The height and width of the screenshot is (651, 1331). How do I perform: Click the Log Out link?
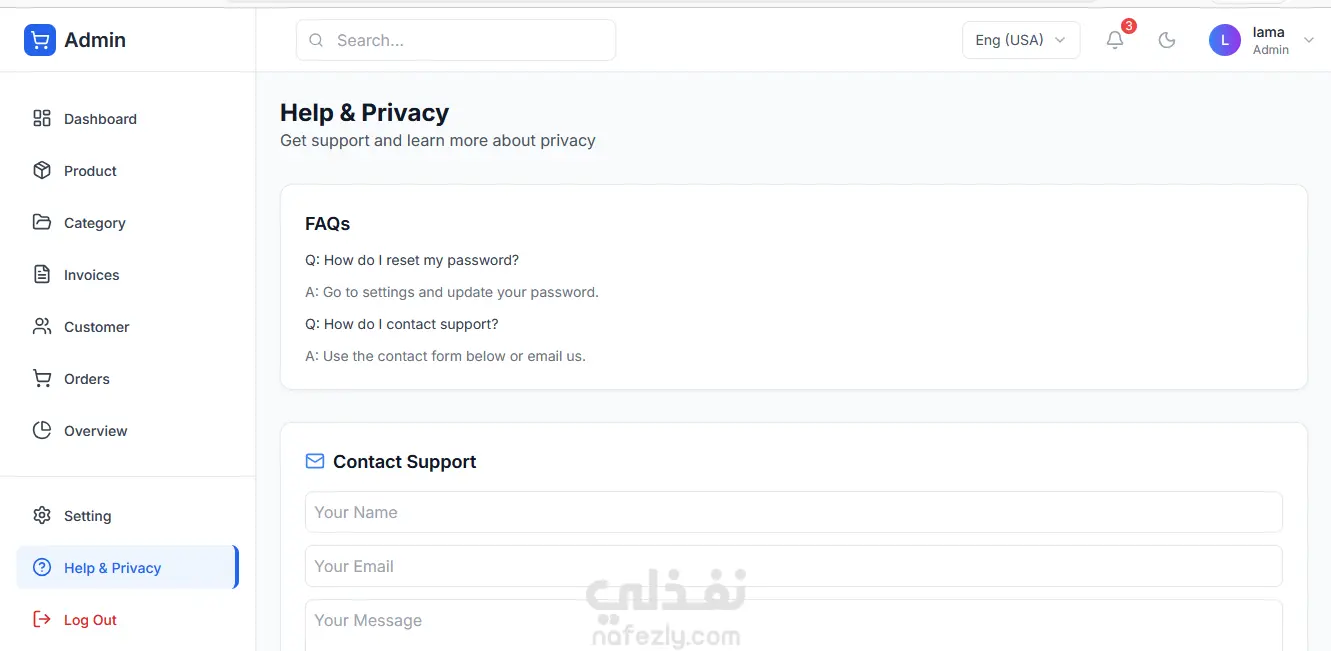[90, 620]
